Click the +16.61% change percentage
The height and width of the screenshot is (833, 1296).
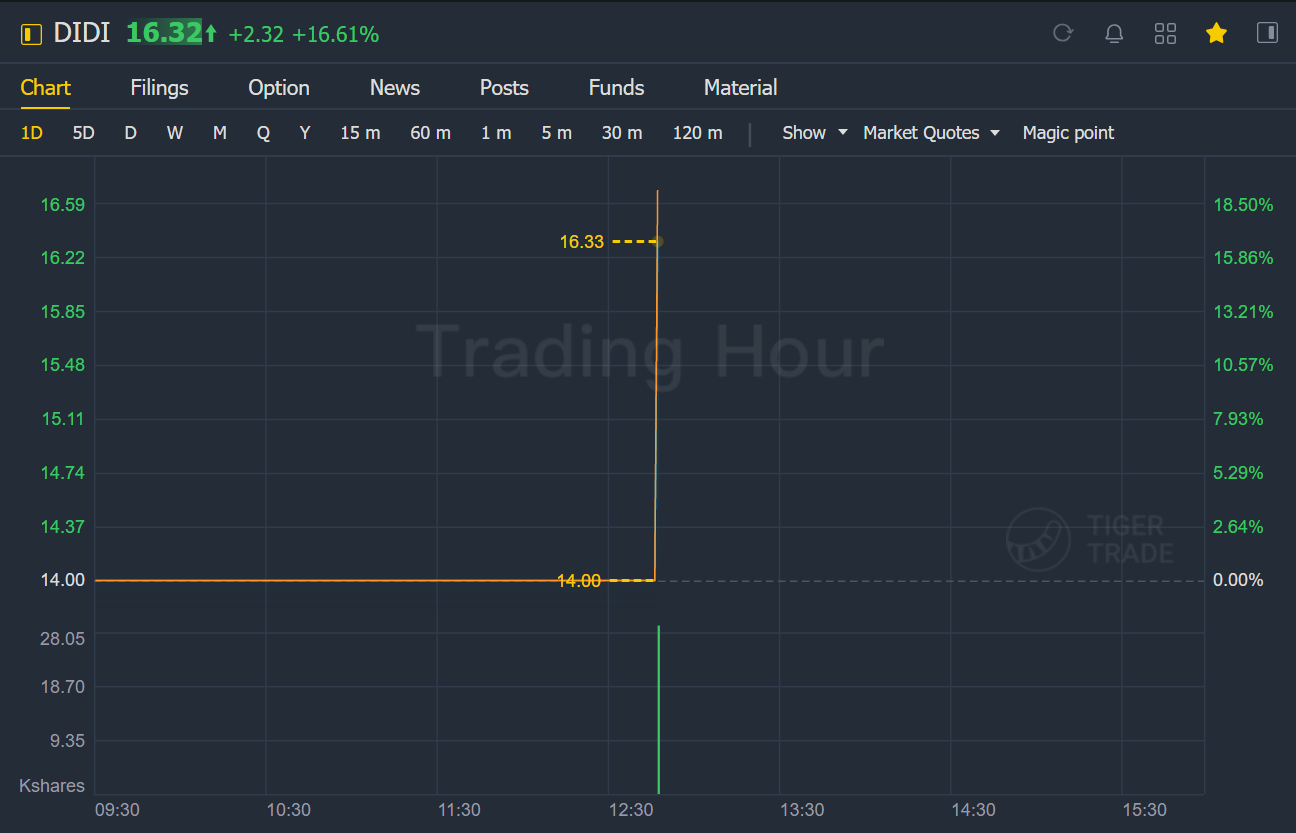click(335, 35)
